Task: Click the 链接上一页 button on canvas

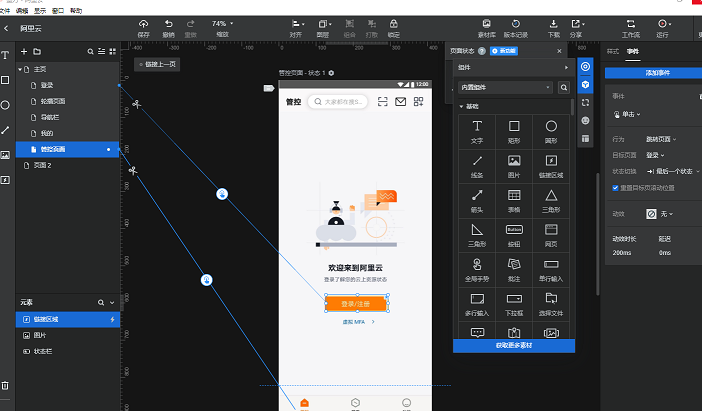Action: [157, 64]
